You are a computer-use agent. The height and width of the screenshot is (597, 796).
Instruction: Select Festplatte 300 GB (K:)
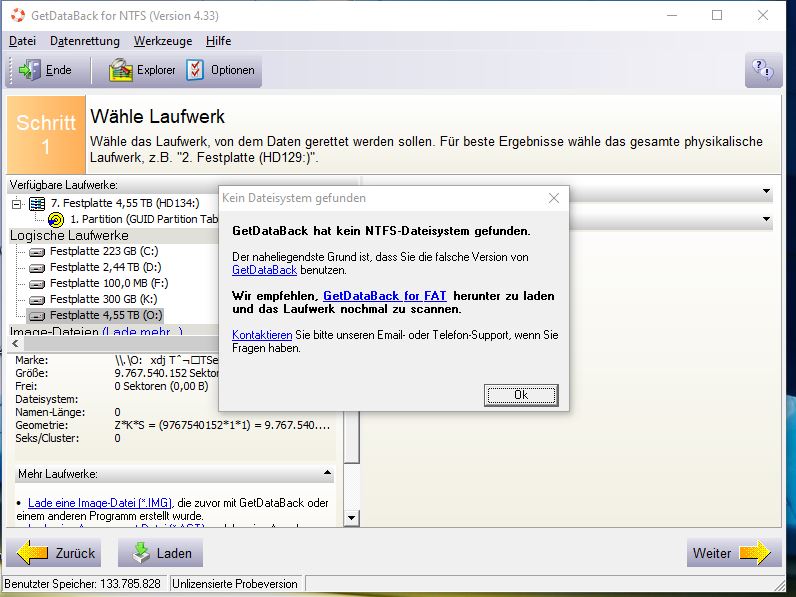pyautogui.click(x=104, y=299)
